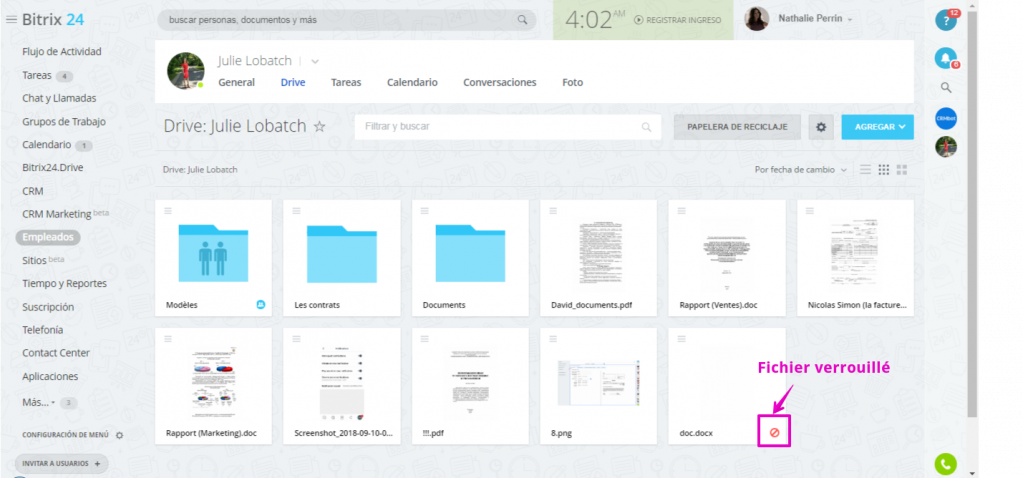The image size is (1023, 478).
Task: Open the Modèles folder thumbnail
Action: coord(213,253)
